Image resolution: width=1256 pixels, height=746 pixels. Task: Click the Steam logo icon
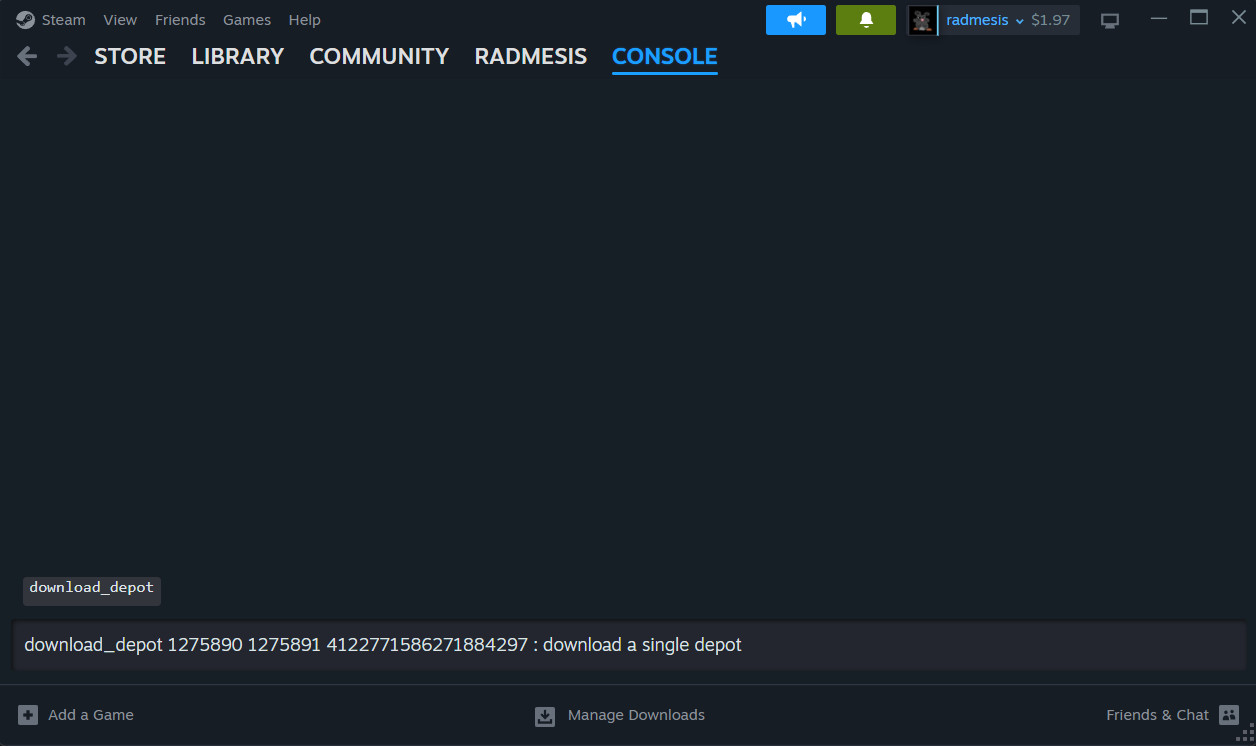(x=25, y=20)
